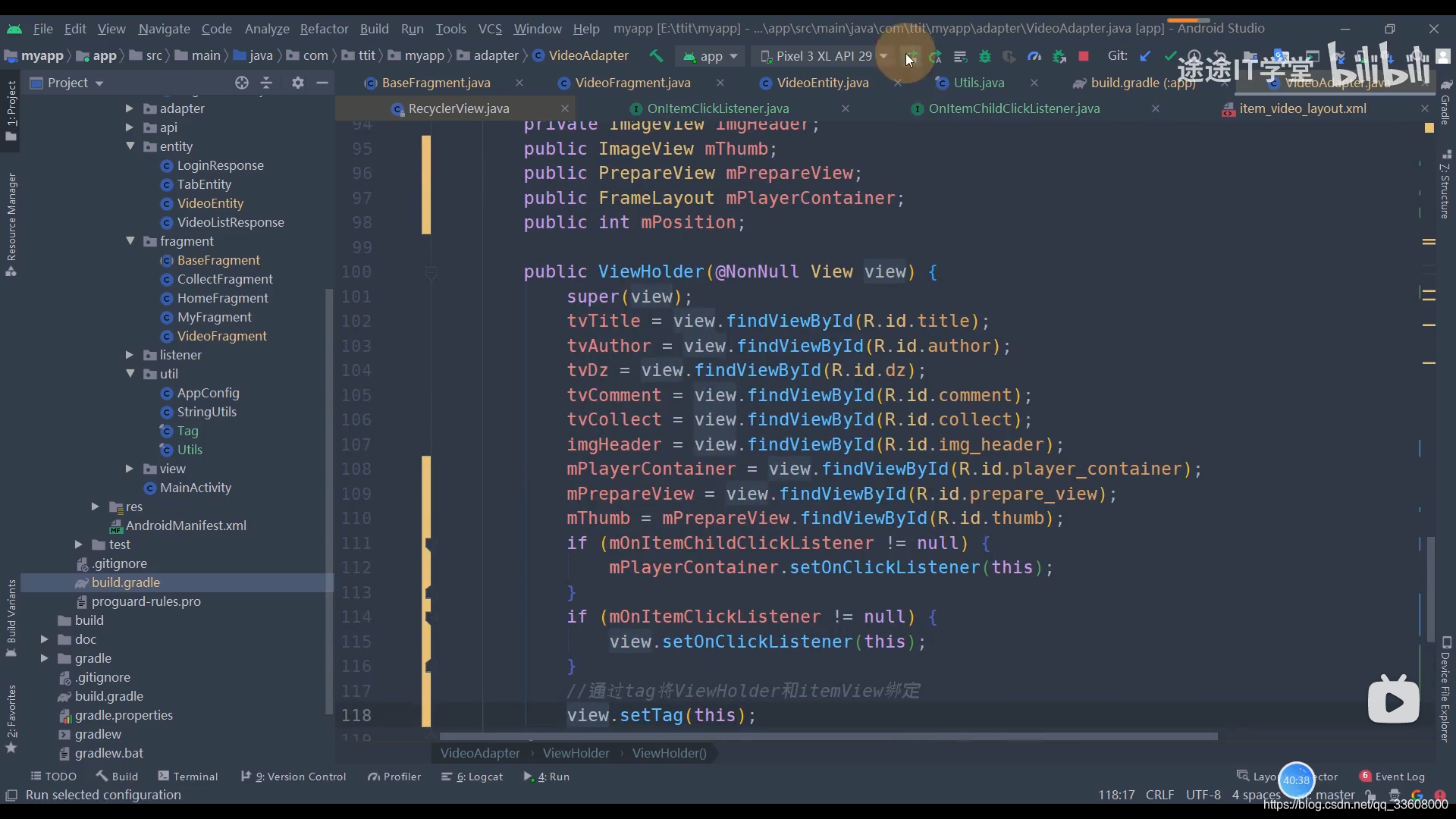This screenshot has width=1456, height=819.
Task: Open the Profiler tool window
Action: pos(394,777)
